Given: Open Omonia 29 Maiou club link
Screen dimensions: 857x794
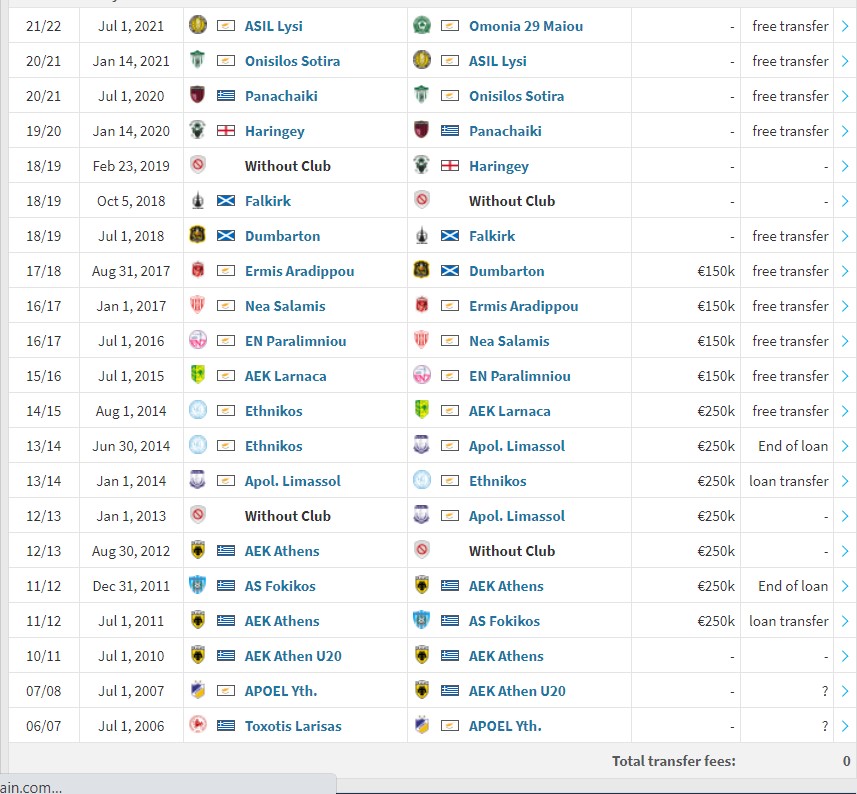Looking at the screenshot, I should [526, 26].
